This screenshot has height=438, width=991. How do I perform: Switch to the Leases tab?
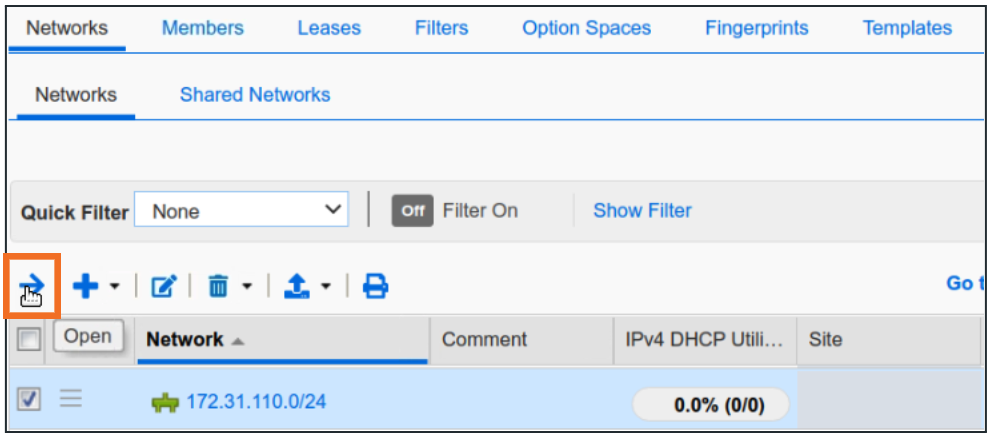[x=328, y=28]
